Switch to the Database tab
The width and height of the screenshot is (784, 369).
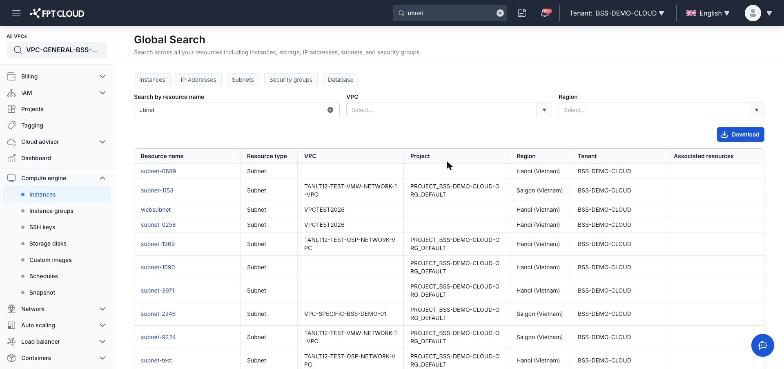coord(340,80)
